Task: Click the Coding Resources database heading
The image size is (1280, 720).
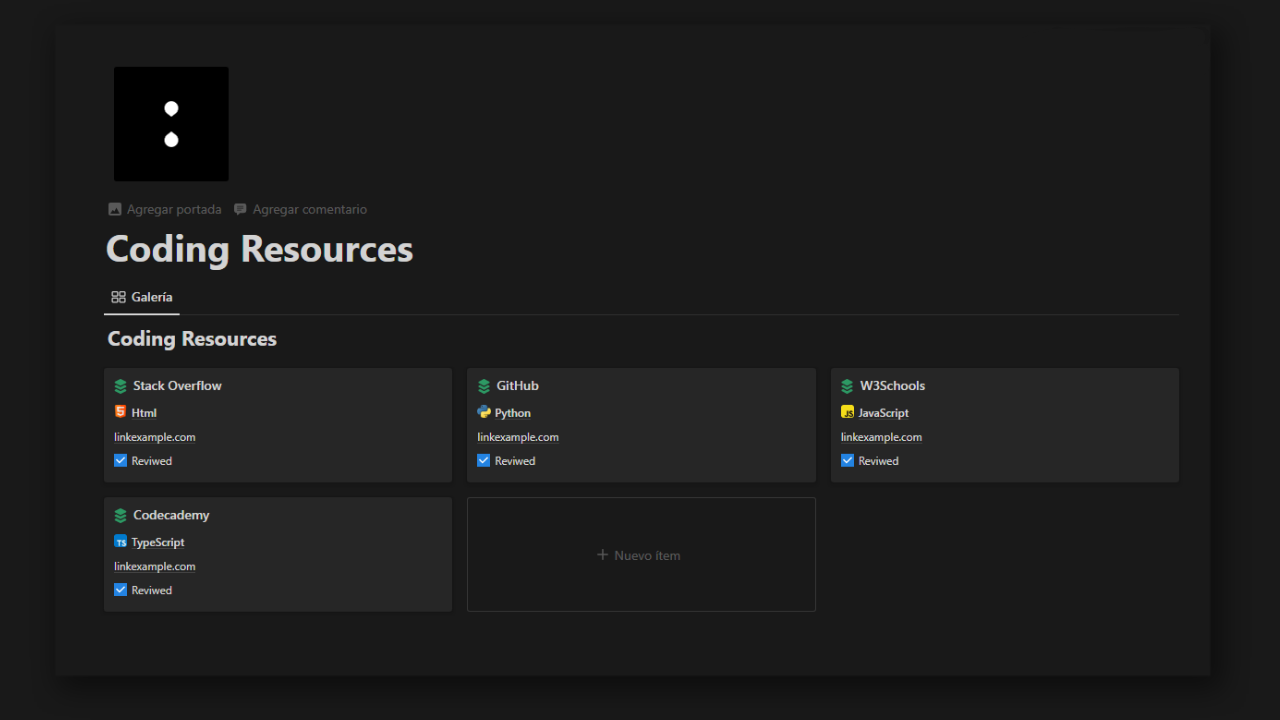Action: click(192, 339)
